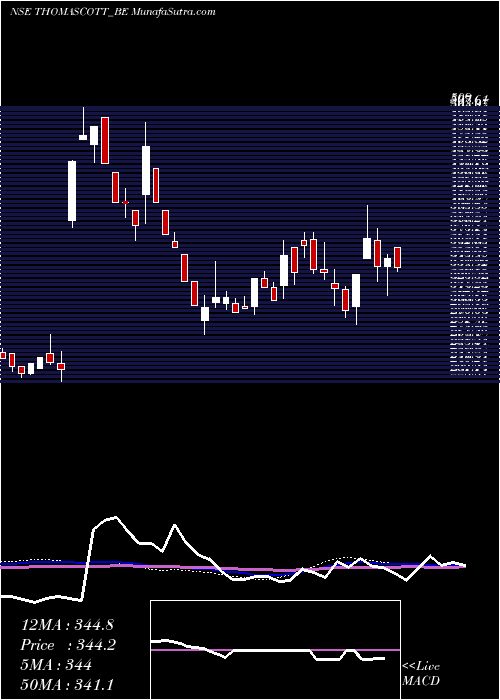Click the 5MA : 344 value
The width and height of the screenshot is (500, 700).
click(56, 665)
